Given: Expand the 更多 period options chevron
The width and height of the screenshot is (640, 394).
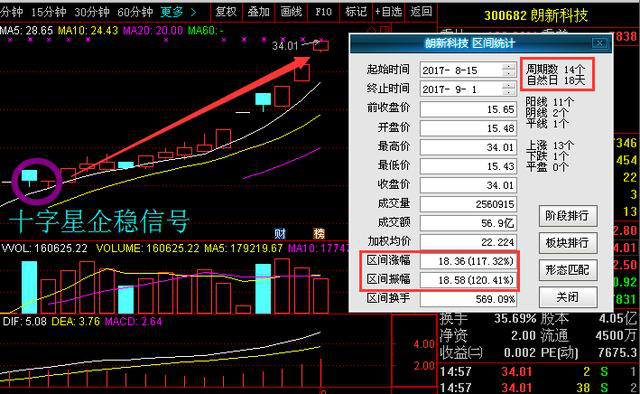Looking at the screenshot, I should pos(193,12).
